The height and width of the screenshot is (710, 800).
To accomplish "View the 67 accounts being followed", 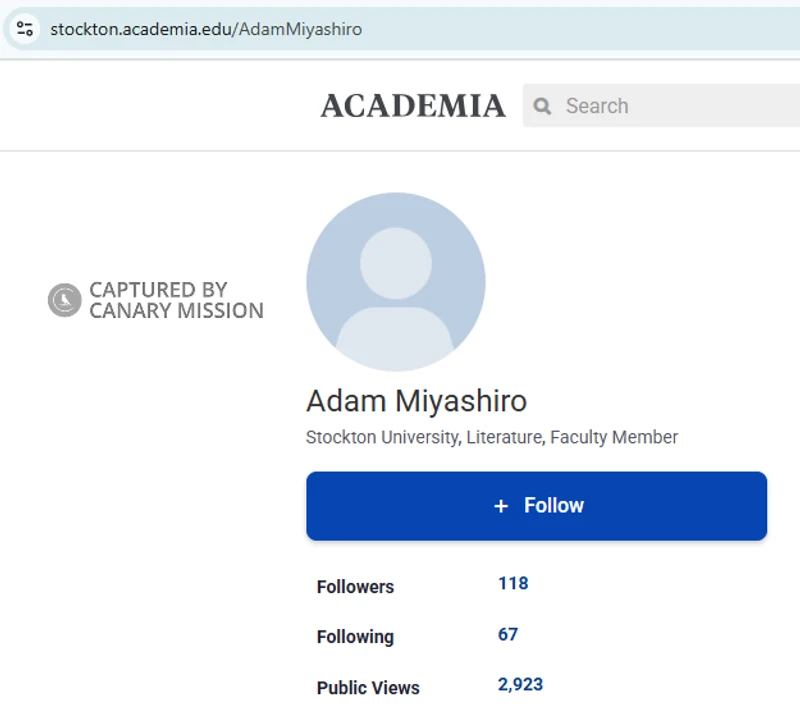I will 507,634.
